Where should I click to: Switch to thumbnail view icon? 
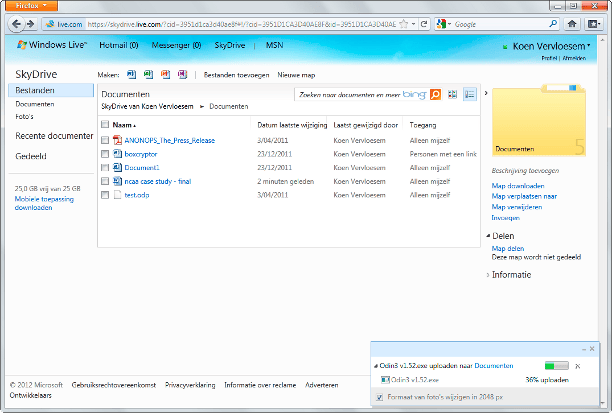(452, 94)
